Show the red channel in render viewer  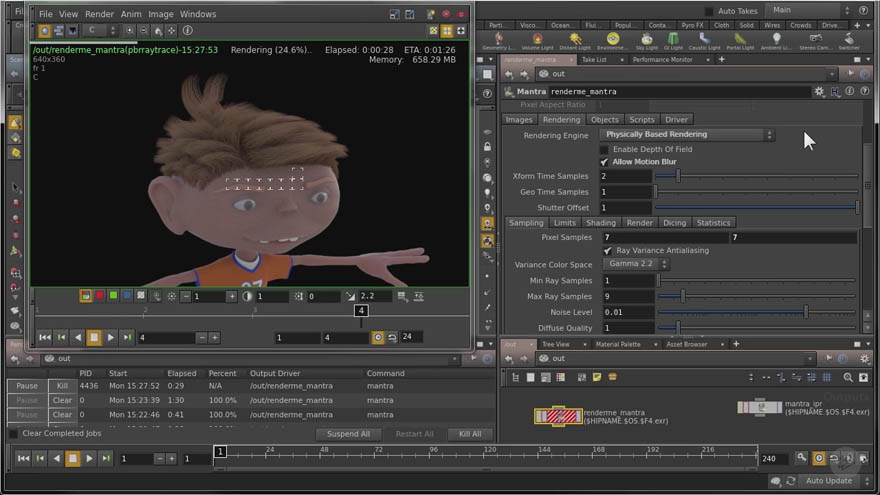(99, 296)
